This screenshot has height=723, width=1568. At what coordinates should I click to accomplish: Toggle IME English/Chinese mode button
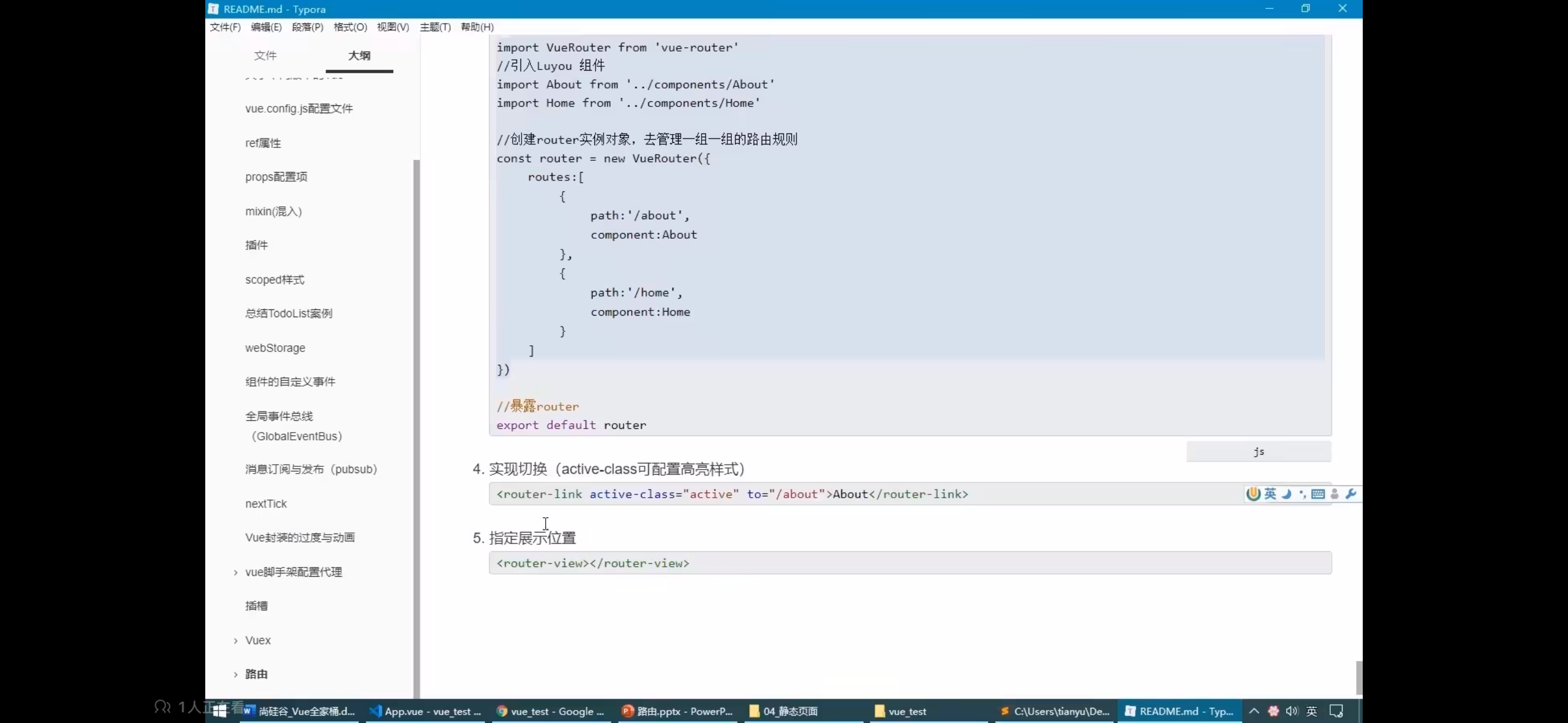1270,494
